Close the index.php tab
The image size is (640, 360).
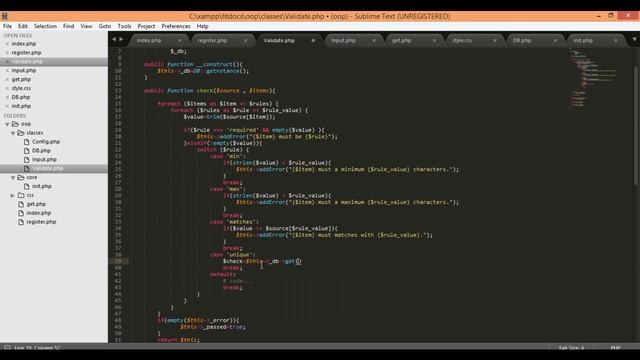(x=180, y=40)
